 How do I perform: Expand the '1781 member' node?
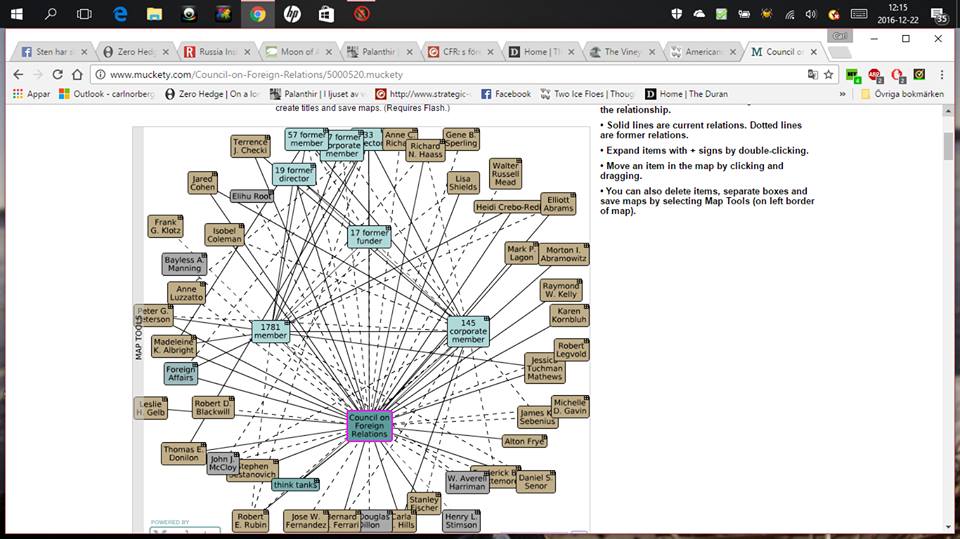[x=270, y=332]
